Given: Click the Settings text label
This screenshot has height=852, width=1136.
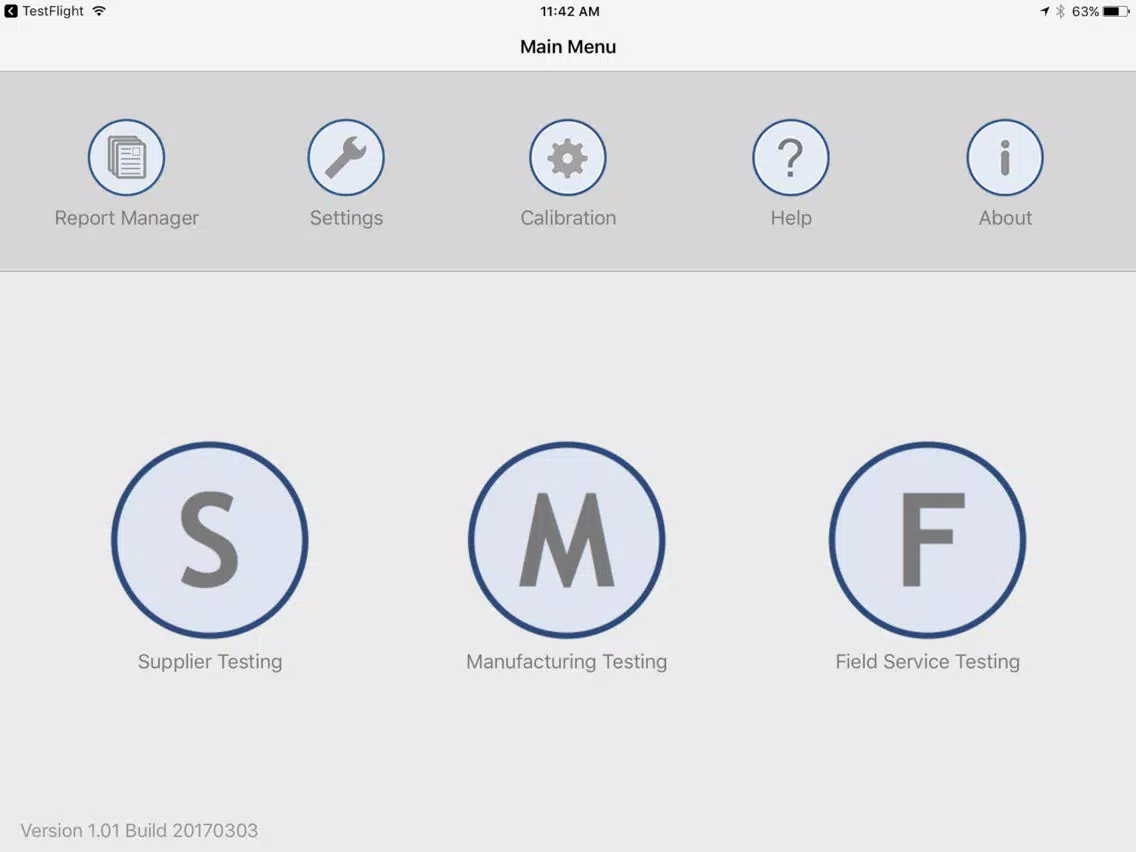Looking at the screenshot, I should click(x=346, y=218).
